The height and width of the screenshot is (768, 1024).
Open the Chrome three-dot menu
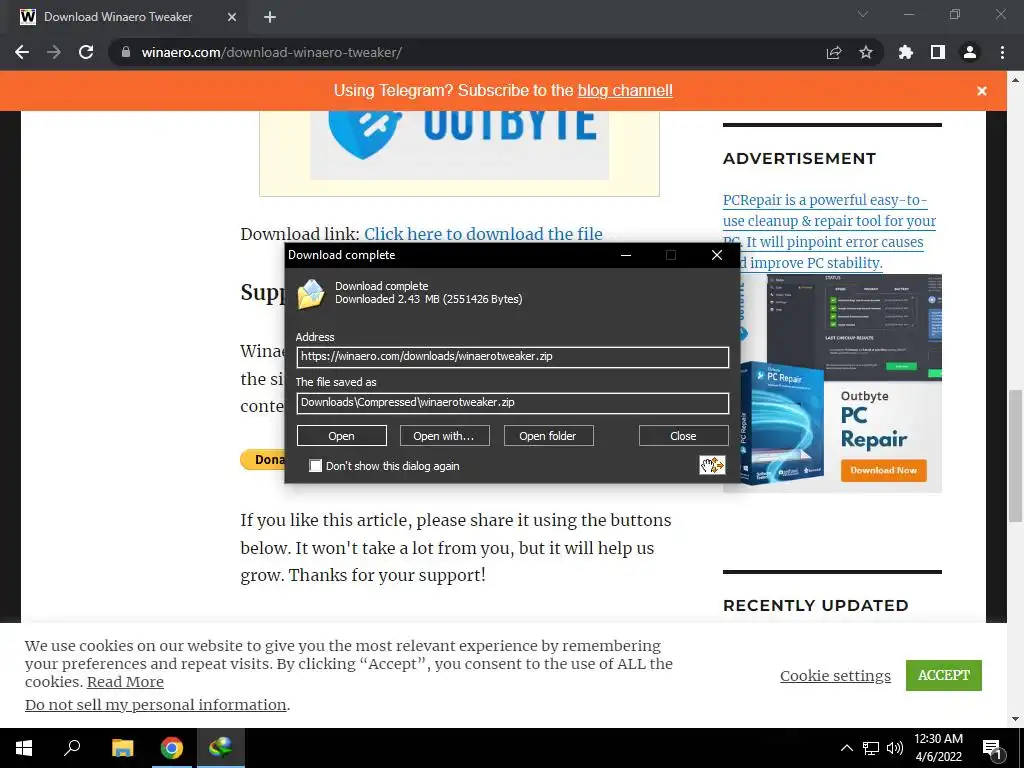[x=1002, y=52]
